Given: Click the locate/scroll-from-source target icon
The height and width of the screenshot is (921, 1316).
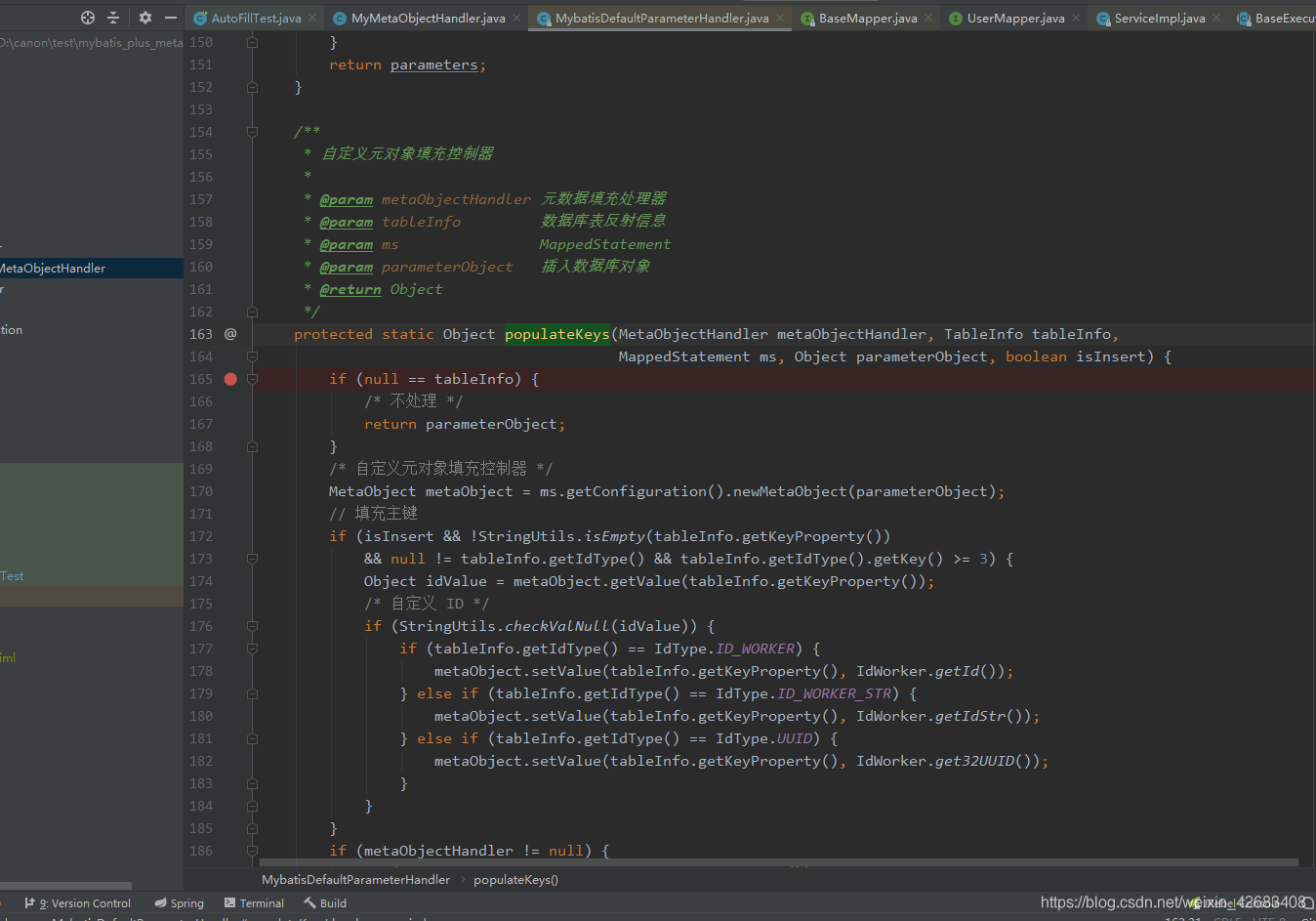Looking at the screenshot, I should tap(88, 18).
